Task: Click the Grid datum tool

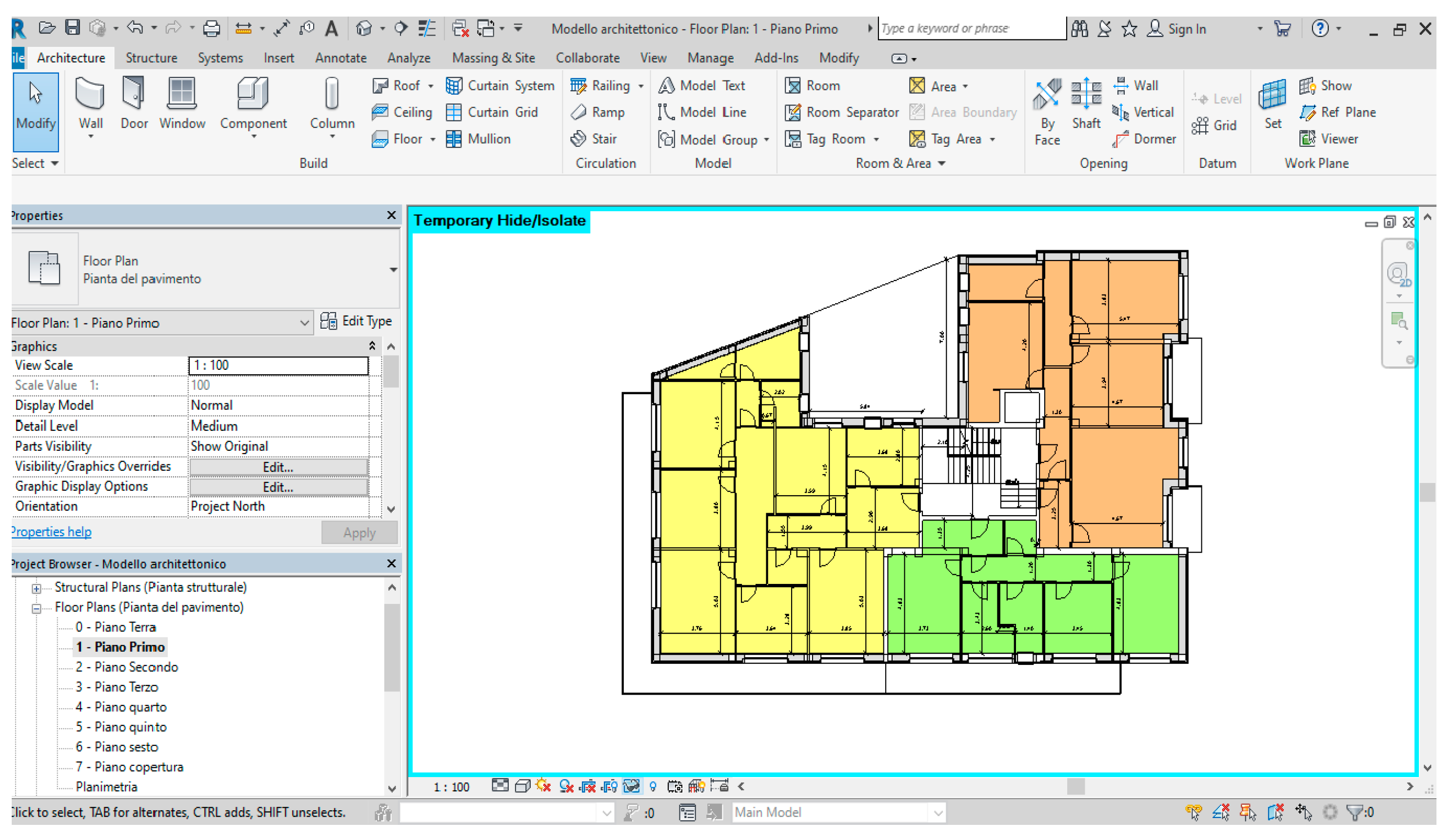Action: [x=1214, y=126]
